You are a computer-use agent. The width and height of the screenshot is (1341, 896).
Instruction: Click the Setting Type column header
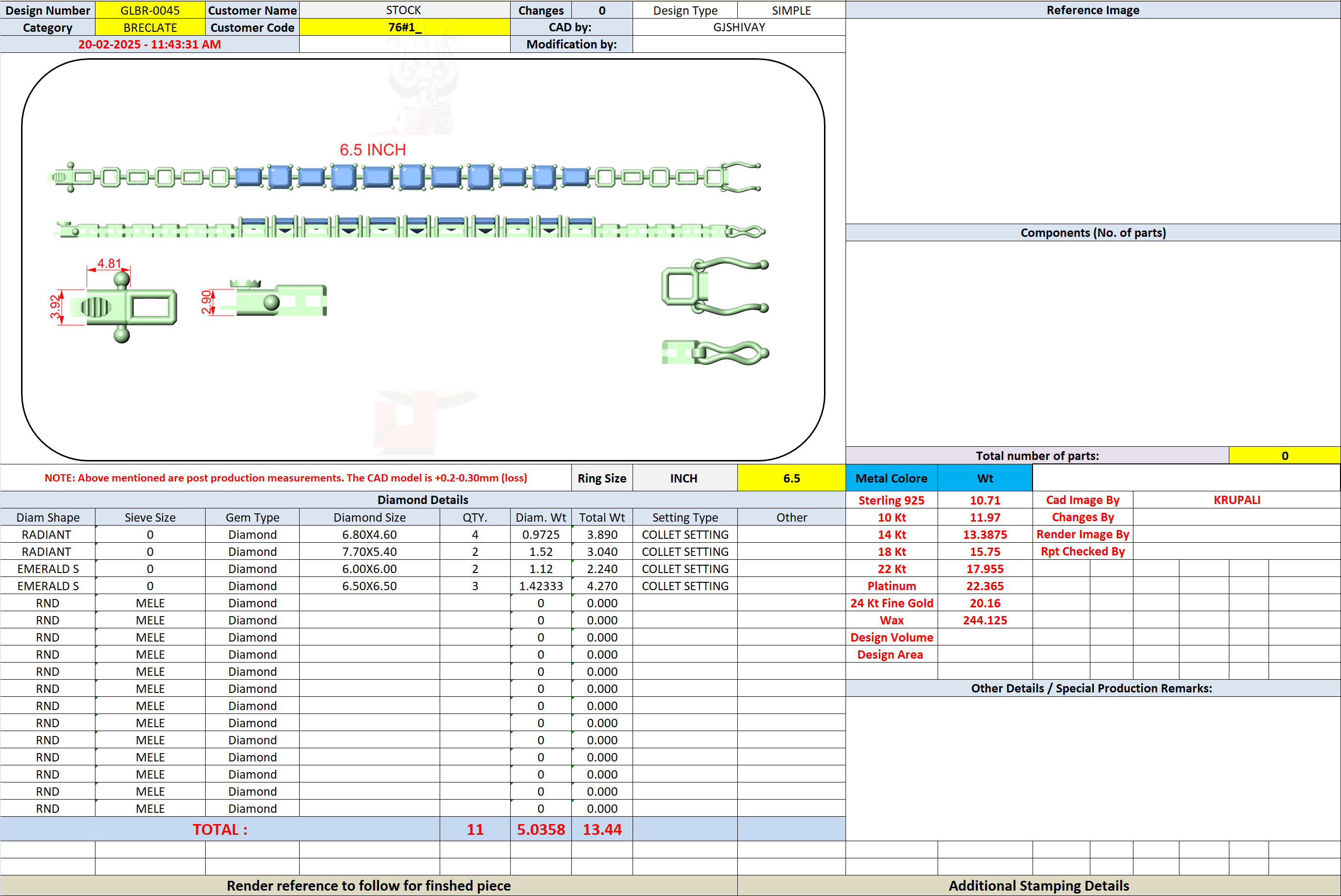pyautogui.click(x=685, y=517)
